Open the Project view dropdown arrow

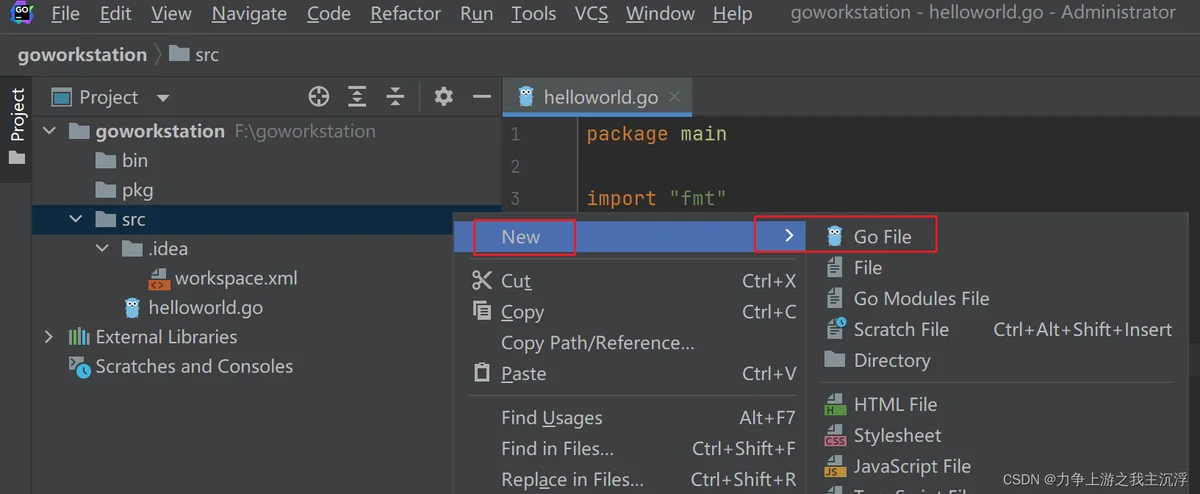(163, 98)
